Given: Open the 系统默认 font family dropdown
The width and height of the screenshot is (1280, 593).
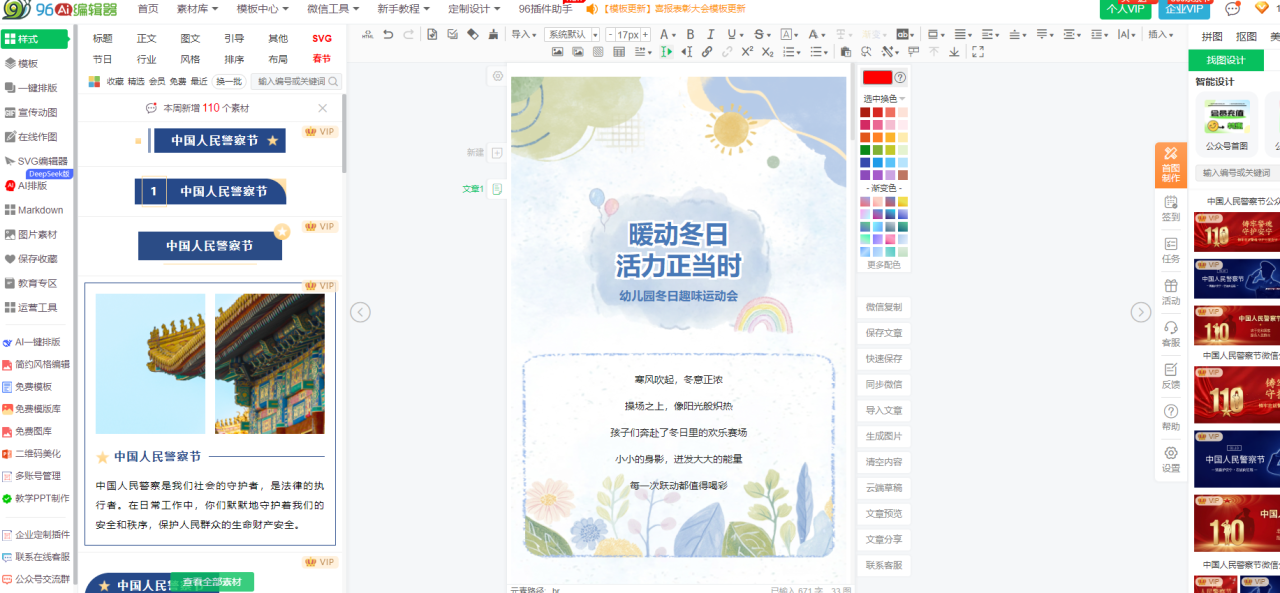Looking at the screenshot, I should 572,34.
